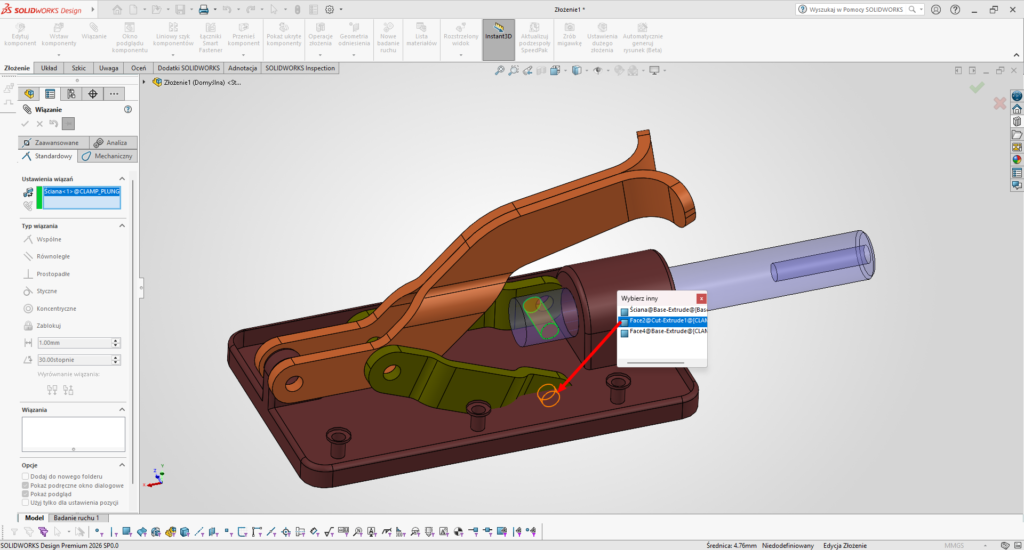
Task: Cancel with the red X in viewport corner
Action: 999,103
